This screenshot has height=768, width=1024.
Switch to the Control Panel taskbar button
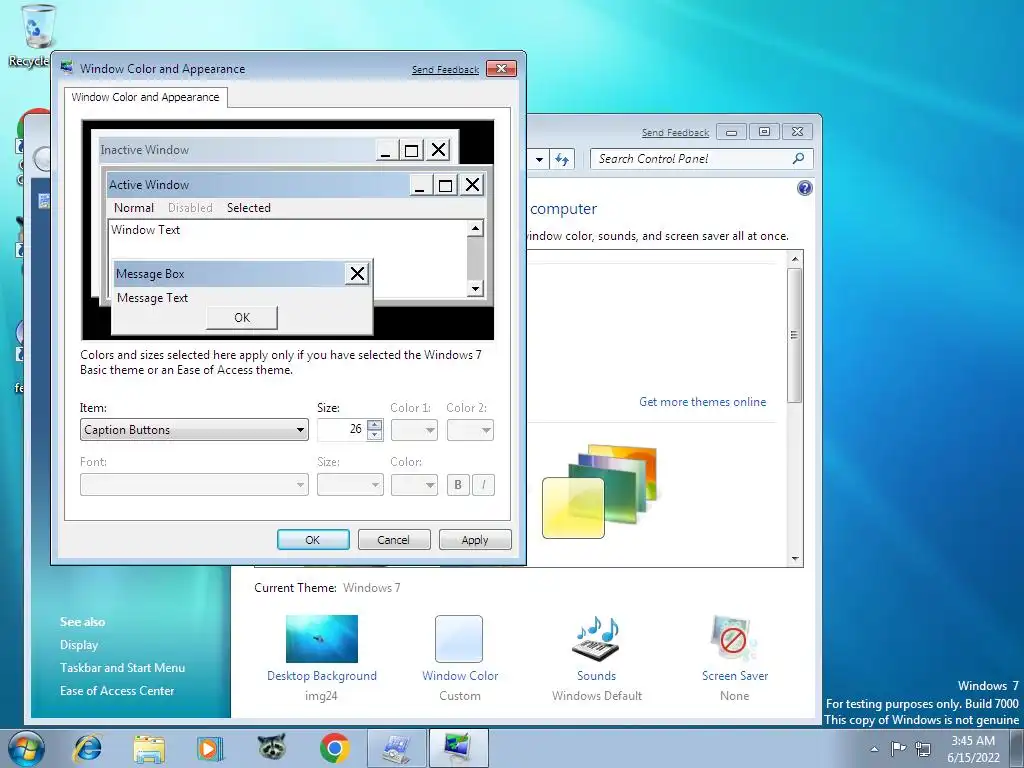(x=396, y=748)
